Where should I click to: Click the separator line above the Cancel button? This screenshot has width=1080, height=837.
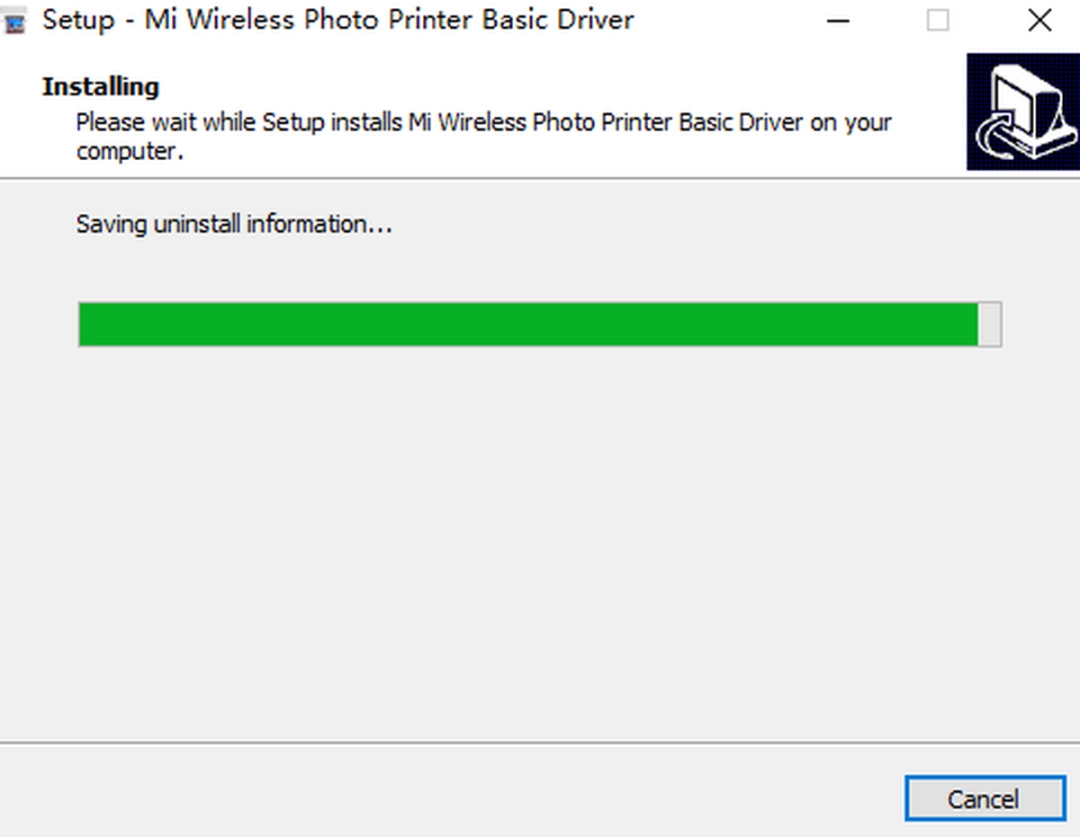coord(540,743)
